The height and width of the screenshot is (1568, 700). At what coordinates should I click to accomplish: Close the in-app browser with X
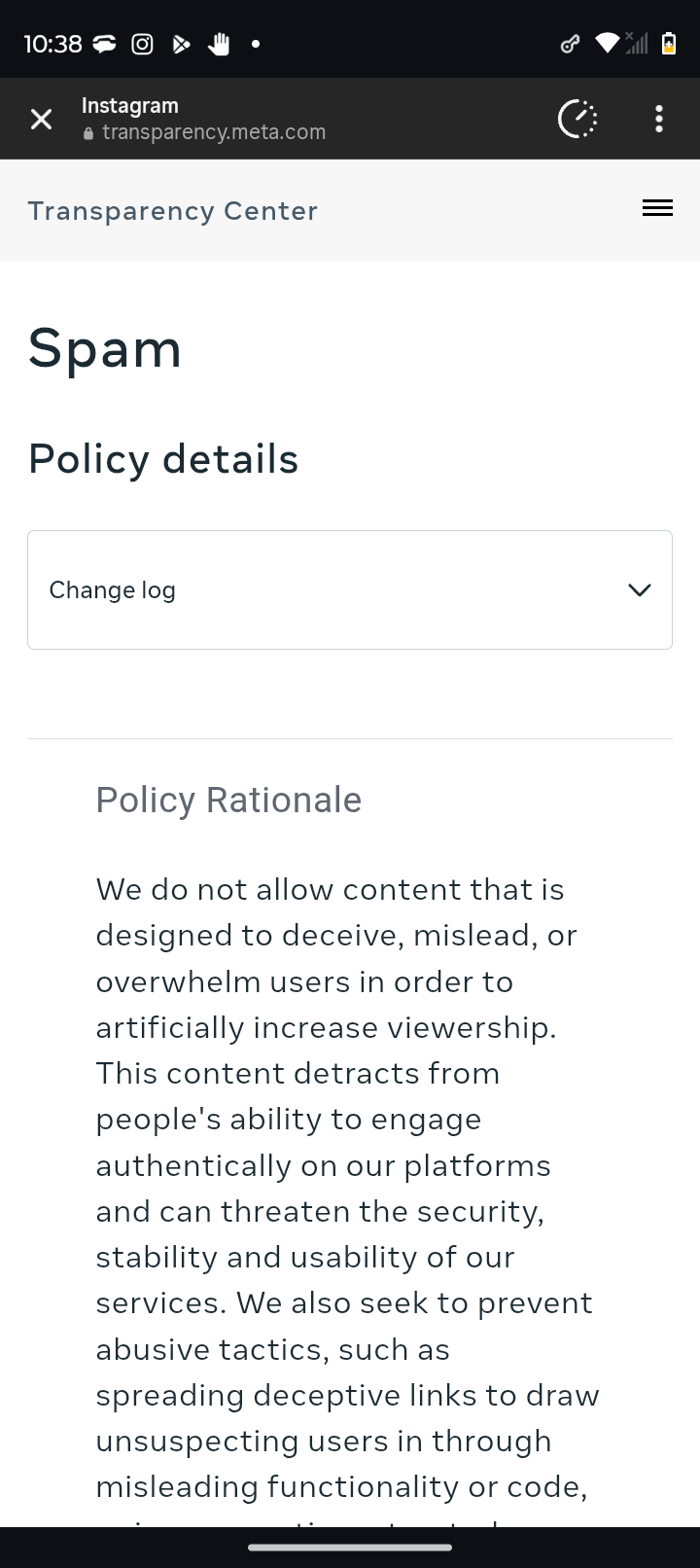41,119
